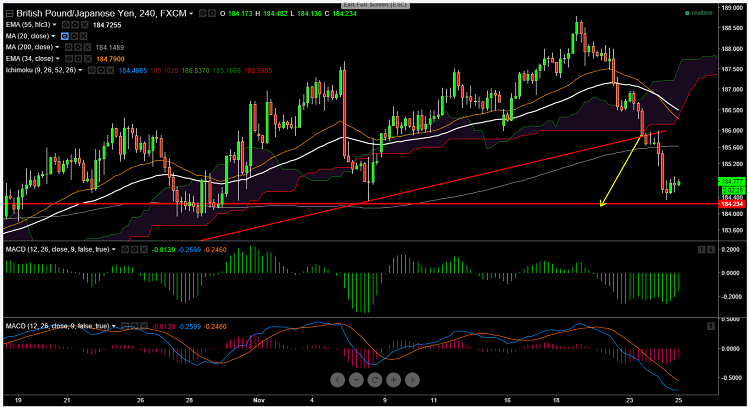Click the Ichimoku value 186.8370
Viewport: 748px width, 407px height.
195,70
